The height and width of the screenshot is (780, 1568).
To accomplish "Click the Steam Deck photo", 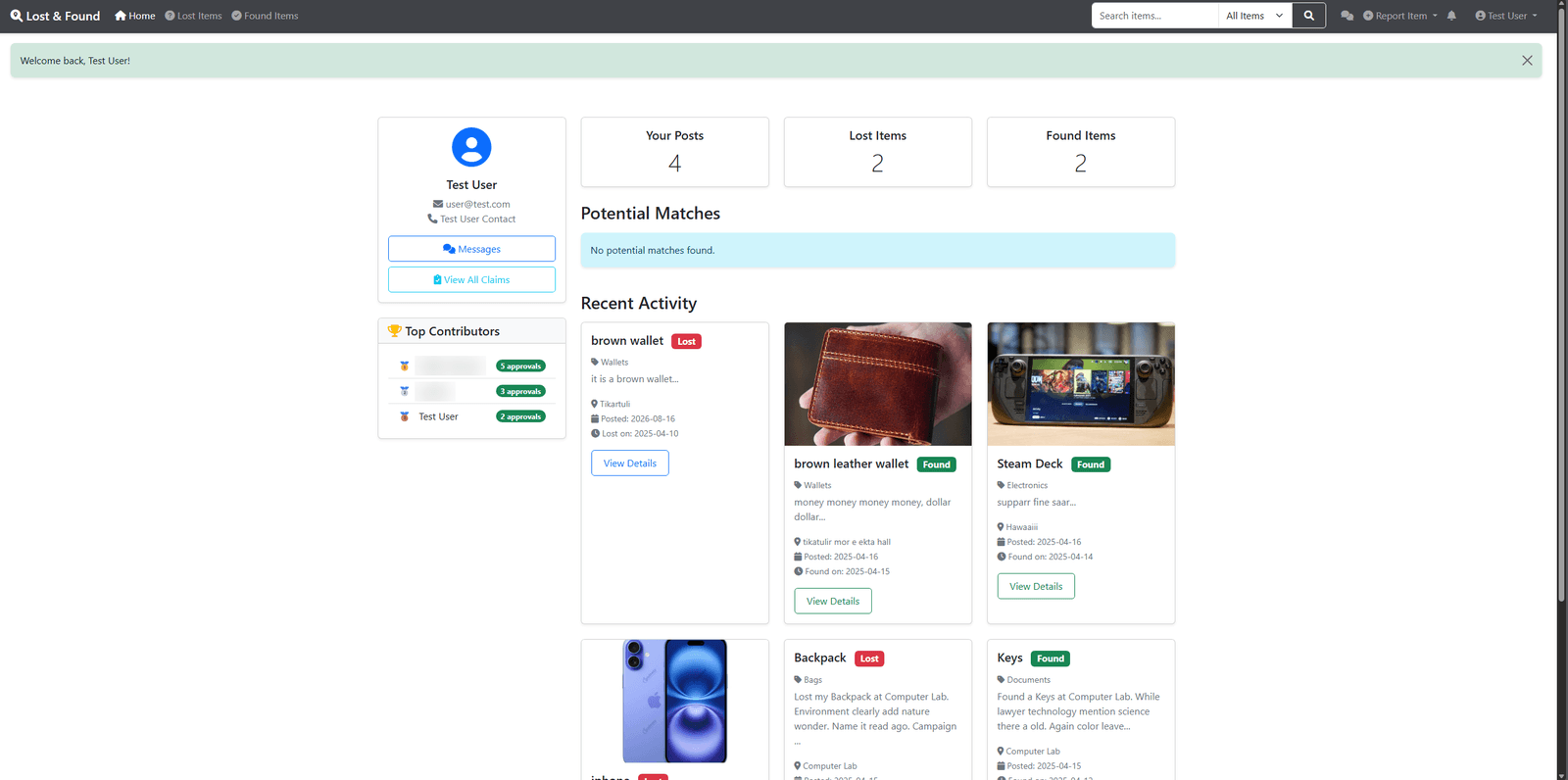I will click(1081, 384).
